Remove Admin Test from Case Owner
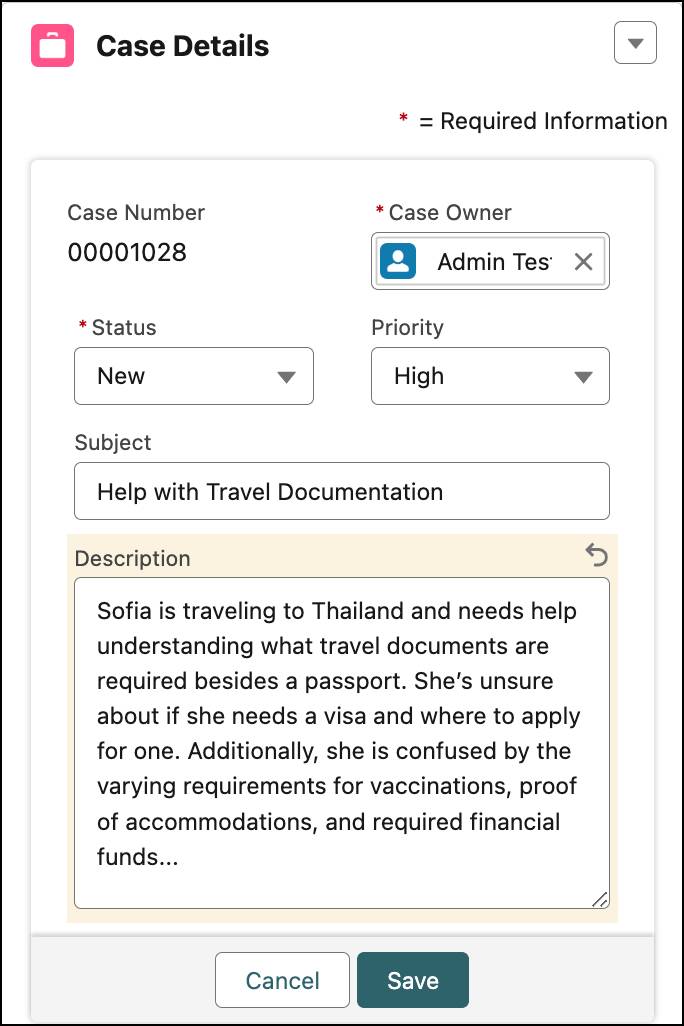684x1026 pixels. click(583, 261)
